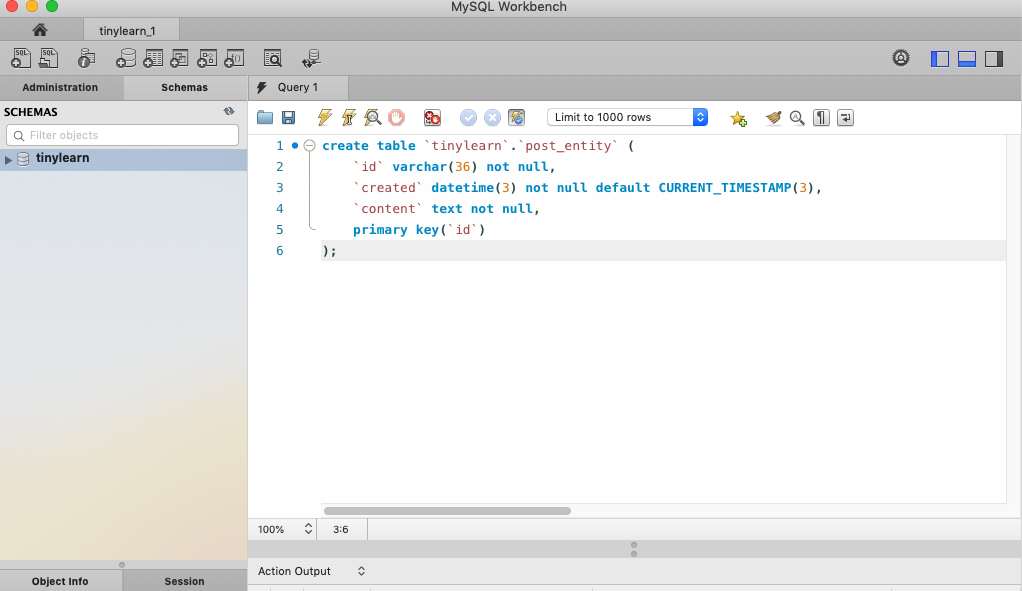Open a script file with folder icon

tap(265, 117)
